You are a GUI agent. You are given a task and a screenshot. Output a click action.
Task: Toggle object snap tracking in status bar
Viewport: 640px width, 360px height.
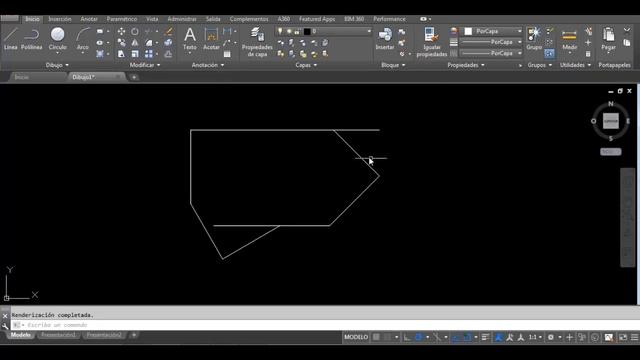tap(456, 337)
